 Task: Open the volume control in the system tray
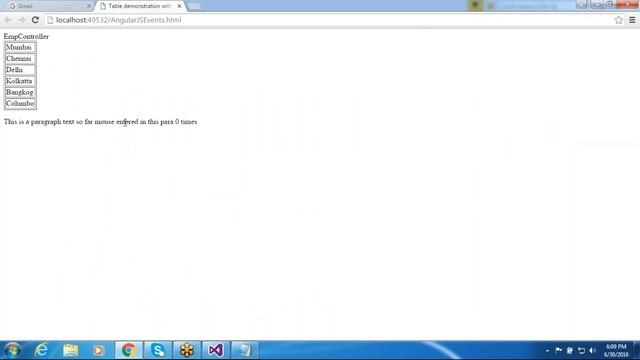click(593, 351)
